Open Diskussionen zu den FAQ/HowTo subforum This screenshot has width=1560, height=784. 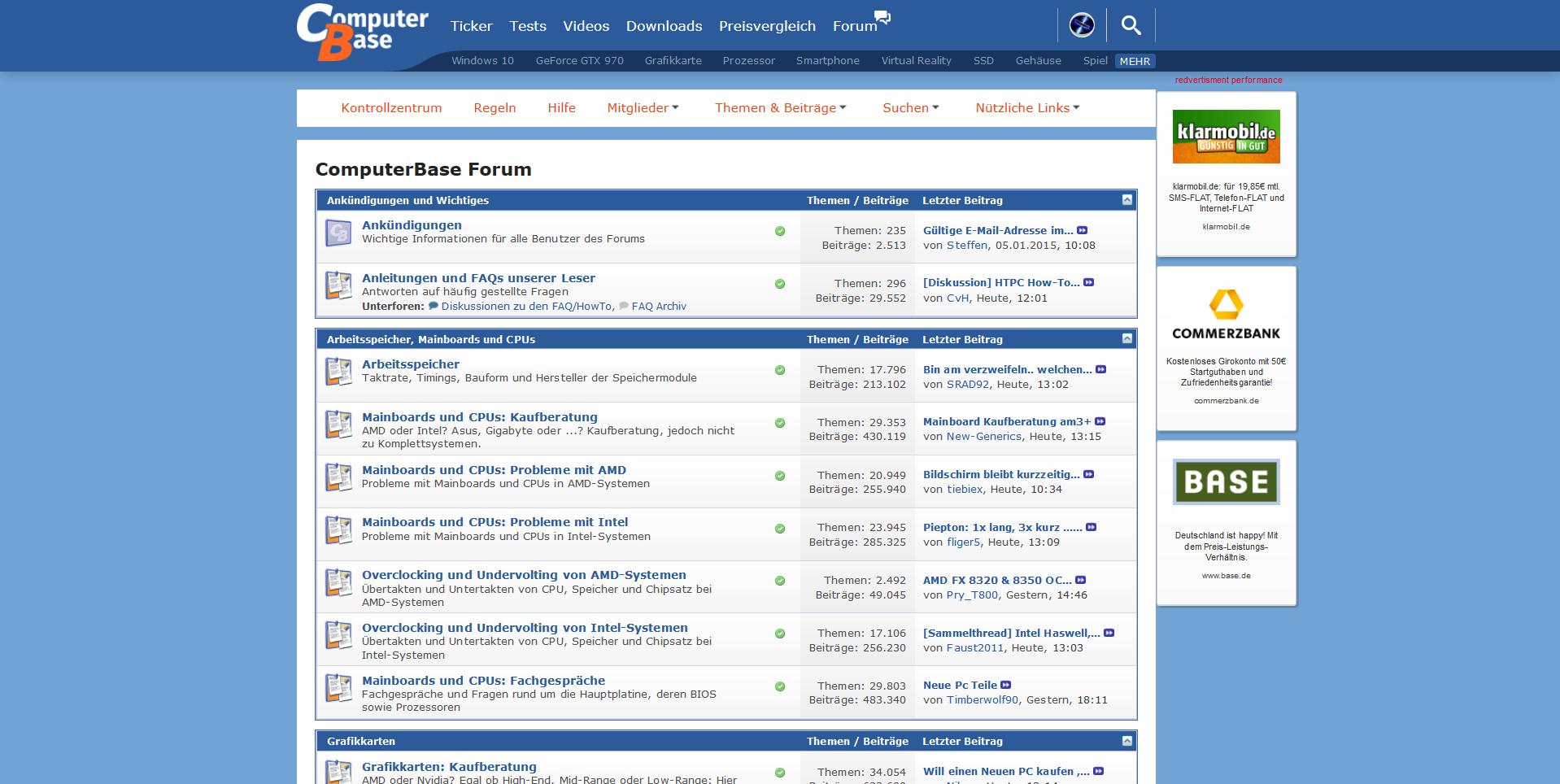coord(526,307)
